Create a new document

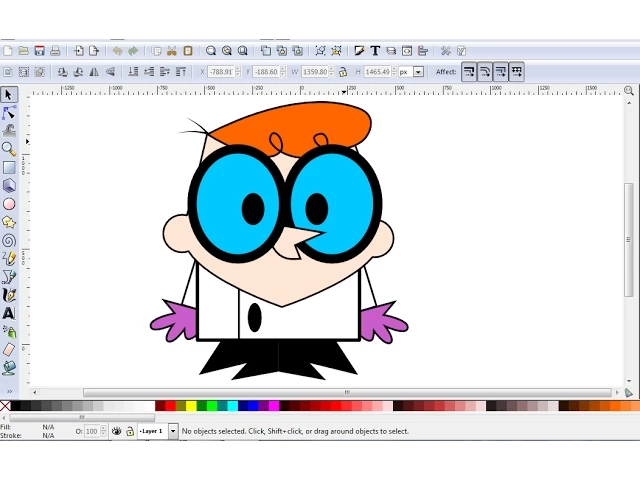coord(7,51)
